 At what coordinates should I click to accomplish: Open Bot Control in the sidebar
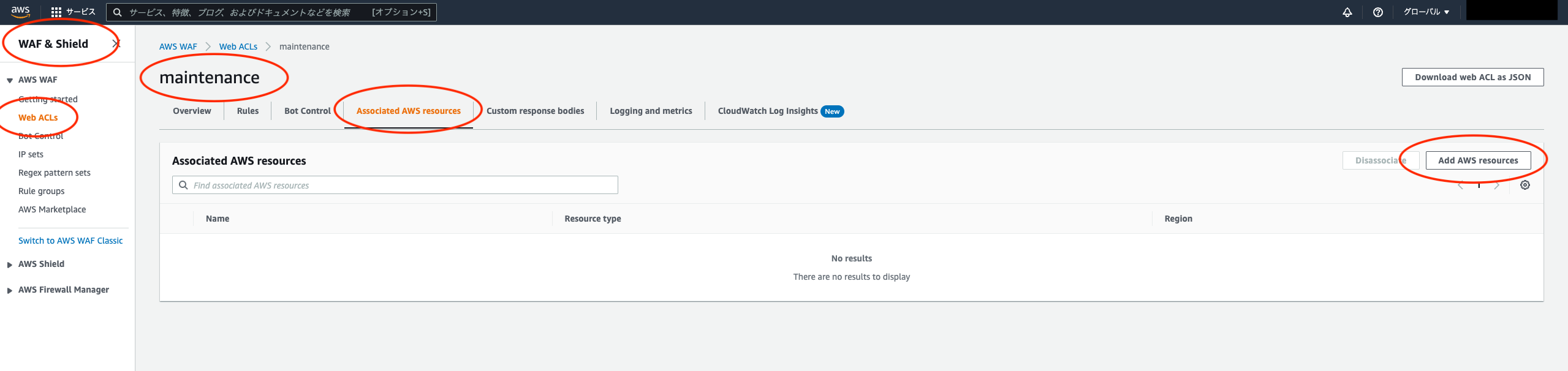pos(40,136)
